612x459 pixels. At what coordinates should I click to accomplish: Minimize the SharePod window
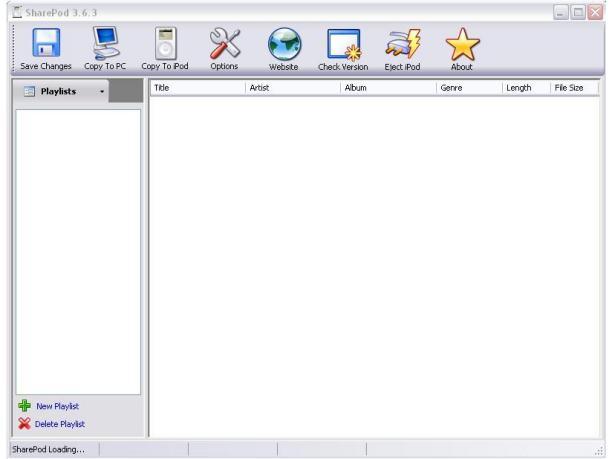[560, 12]
